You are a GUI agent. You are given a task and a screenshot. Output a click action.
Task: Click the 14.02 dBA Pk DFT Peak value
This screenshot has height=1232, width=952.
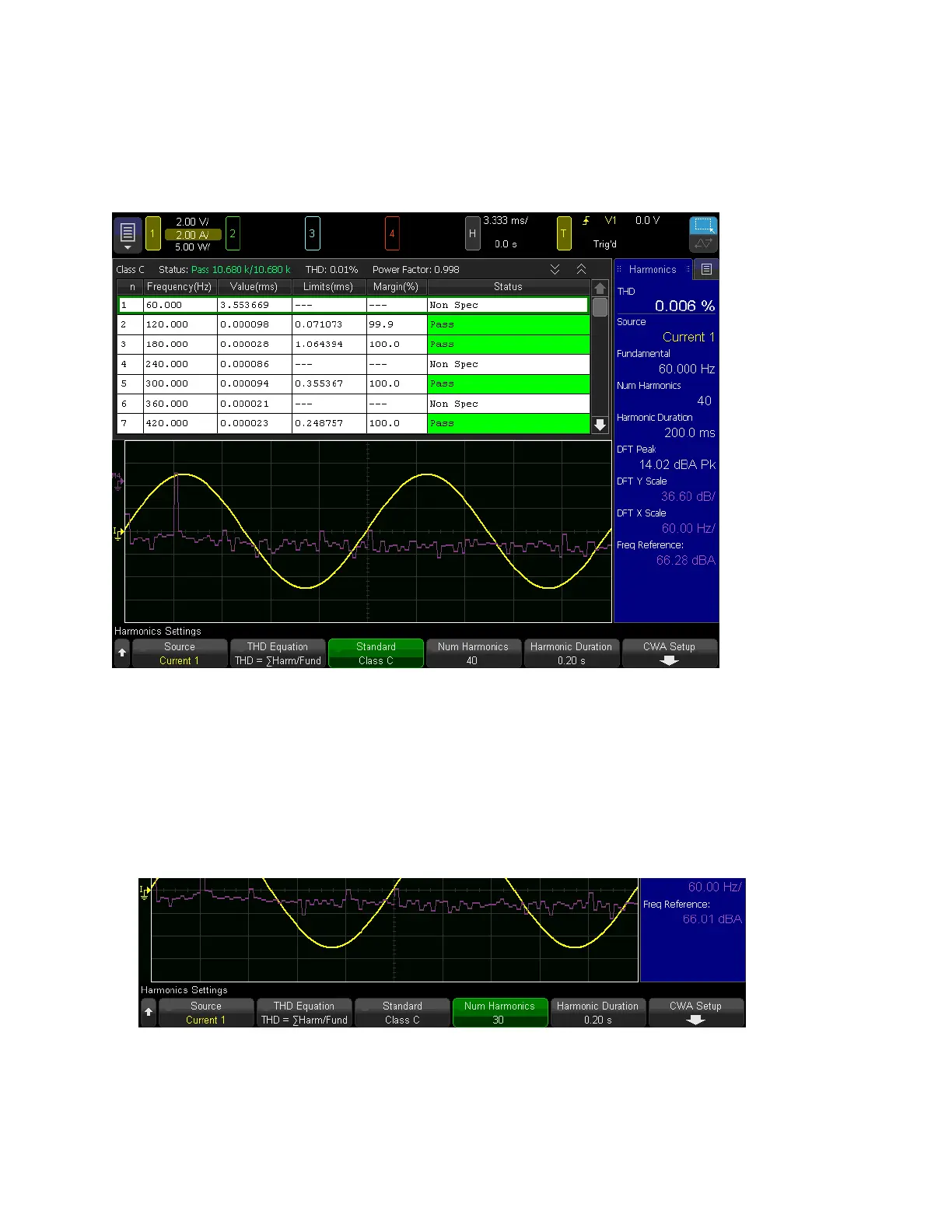(677, 464)
